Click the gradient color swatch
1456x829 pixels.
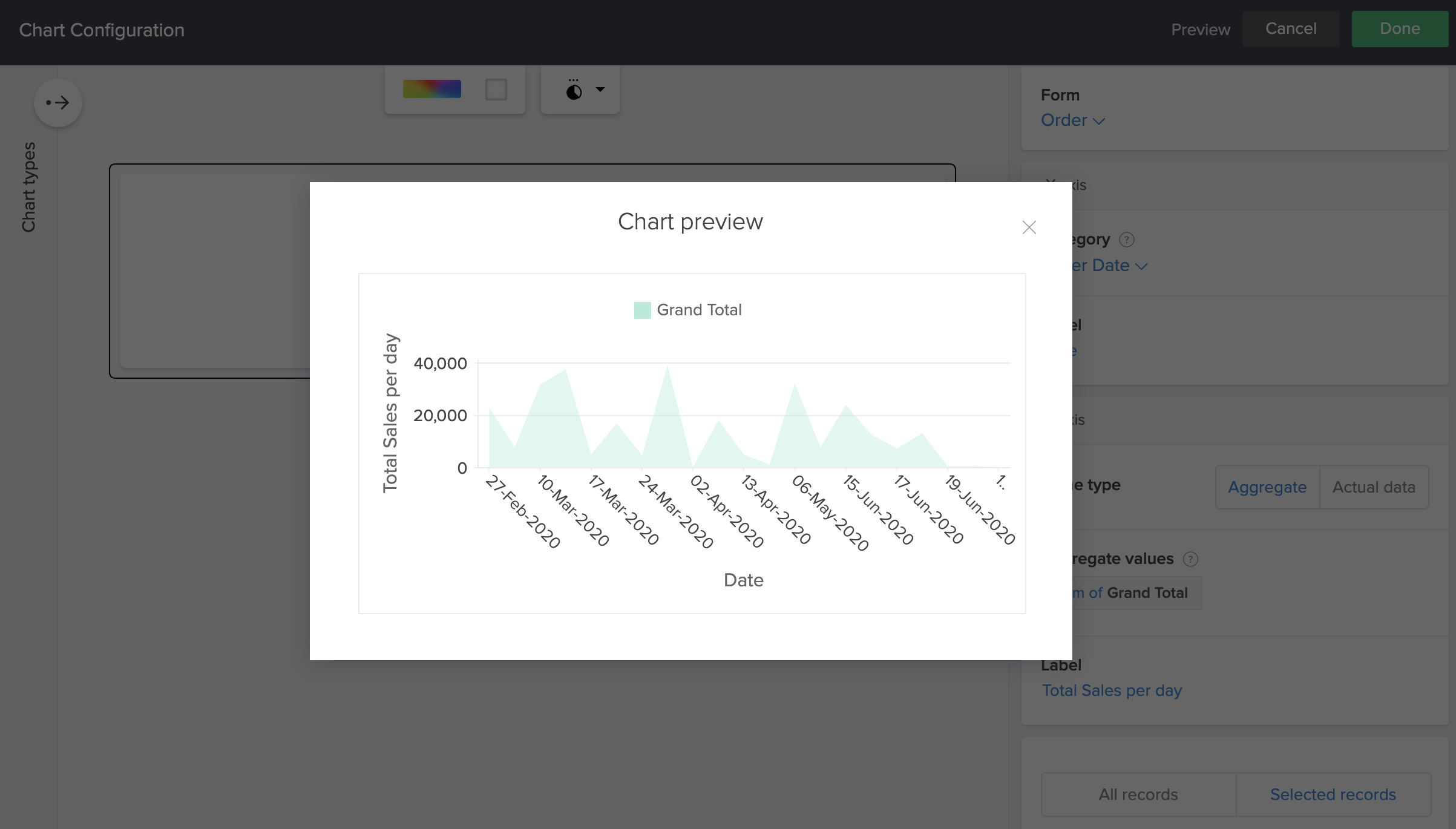point(431,89)
